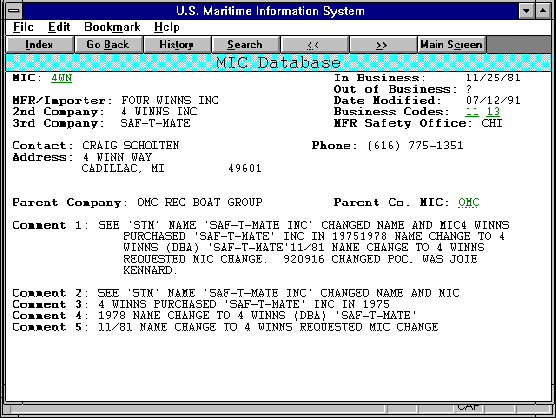Open the Edit menu
Image resolution: width=556 pixels, height=418 pixels.
59,27
